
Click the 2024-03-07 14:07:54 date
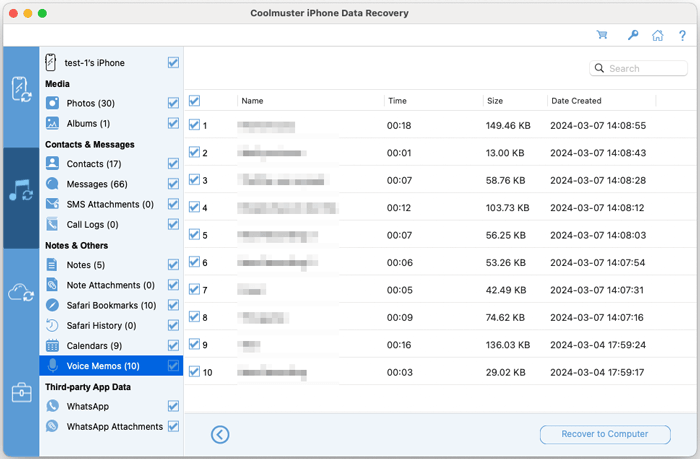click(597, 263)
